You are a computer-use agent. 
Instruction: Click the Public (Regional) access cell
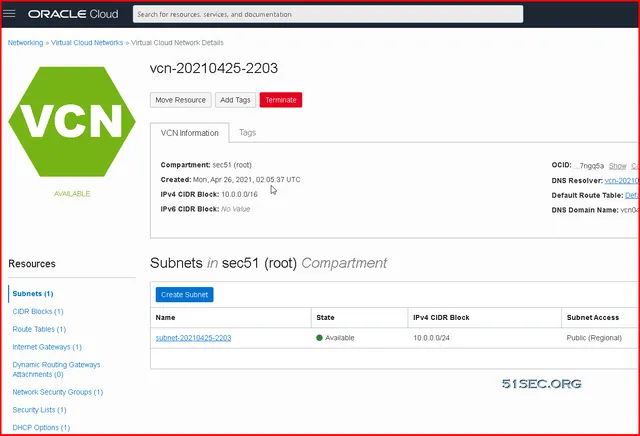tap(594, 338)
